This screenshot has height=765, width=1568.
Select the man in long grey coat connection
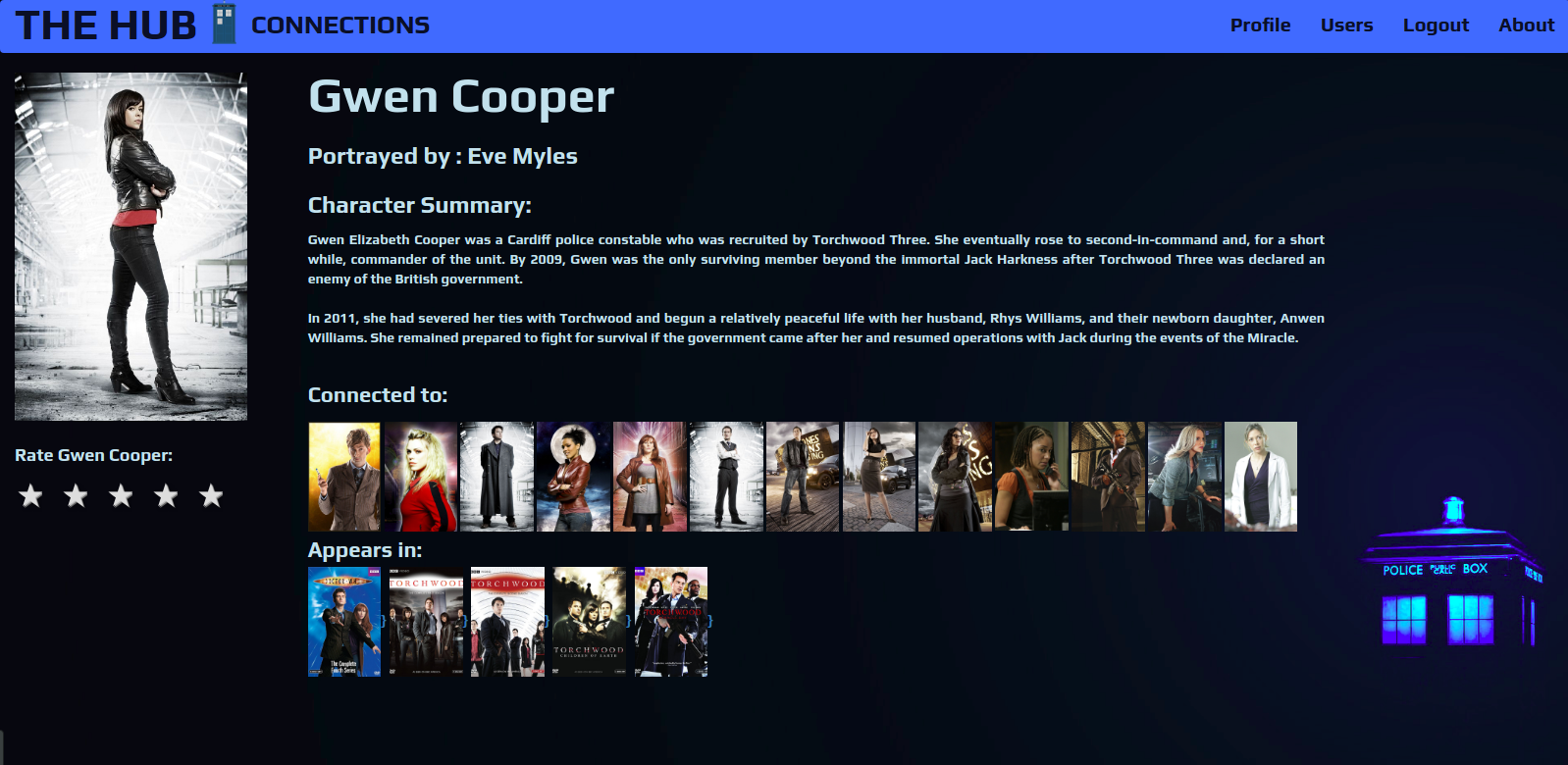(497, 477)
